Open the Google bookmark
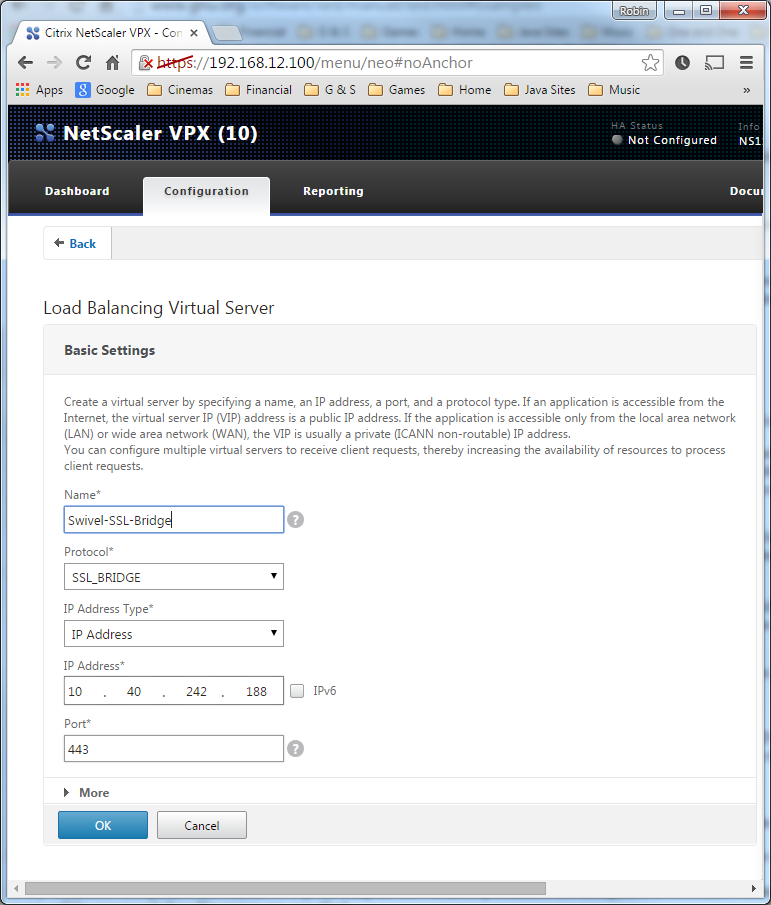Screen dimensions: 771x905 (x=105, y=90)
